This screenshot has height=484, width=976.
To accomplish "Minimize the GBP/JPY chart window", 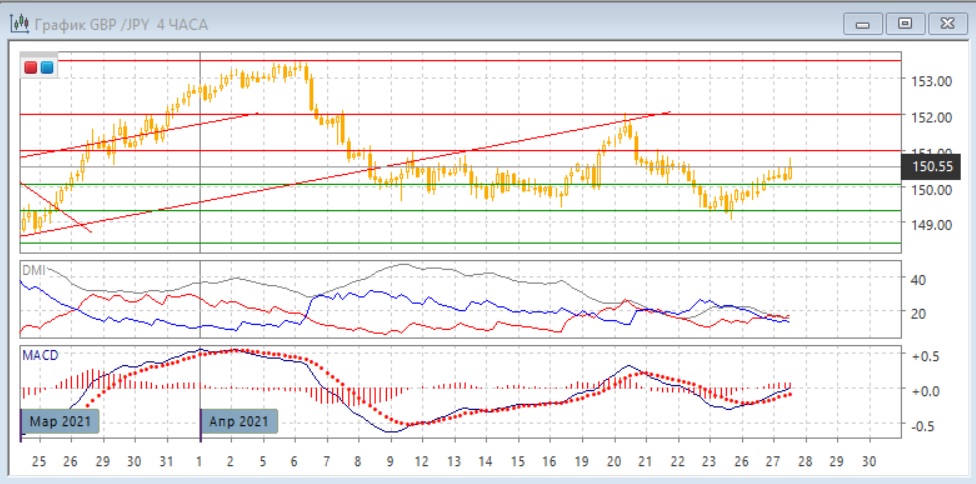I will 863,24.
